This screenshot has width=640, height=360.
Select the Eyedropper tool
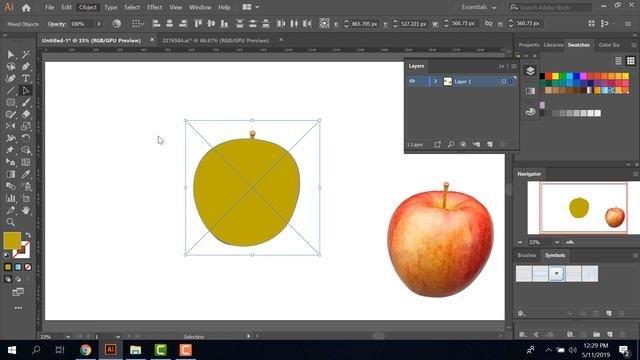(x=26, y=174)
